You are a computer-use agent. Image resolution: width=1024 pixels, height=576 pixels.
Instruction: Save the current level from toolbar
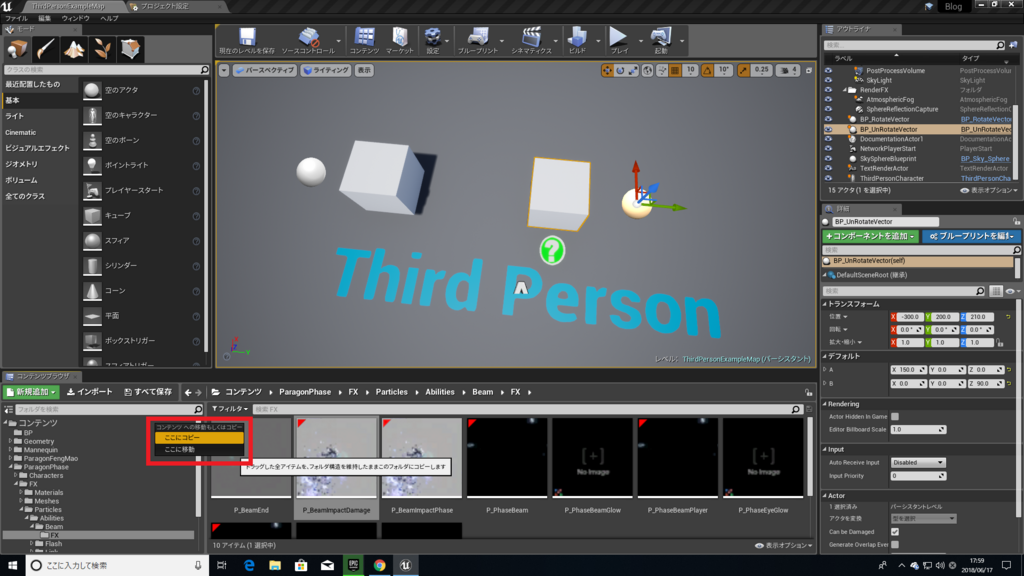click(247, 41)
